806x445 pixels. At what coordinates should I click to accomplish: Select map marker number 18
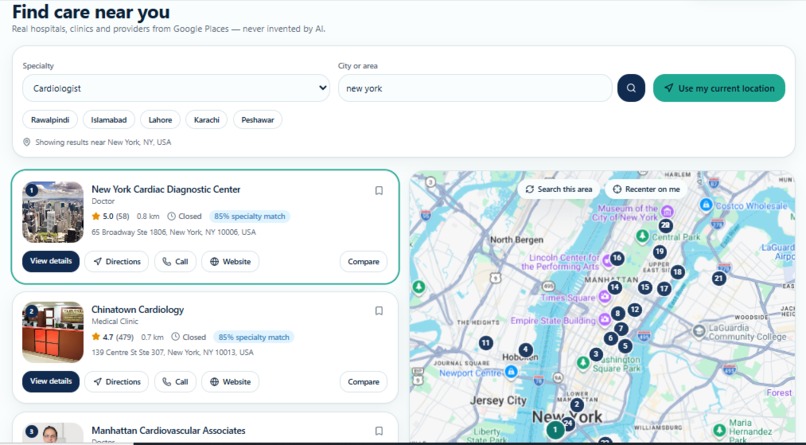pos(677,272)
